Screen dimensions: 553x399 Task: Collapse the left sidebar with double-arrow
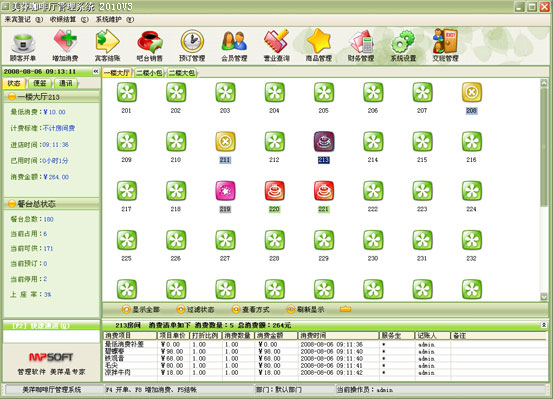pos(96,71)
